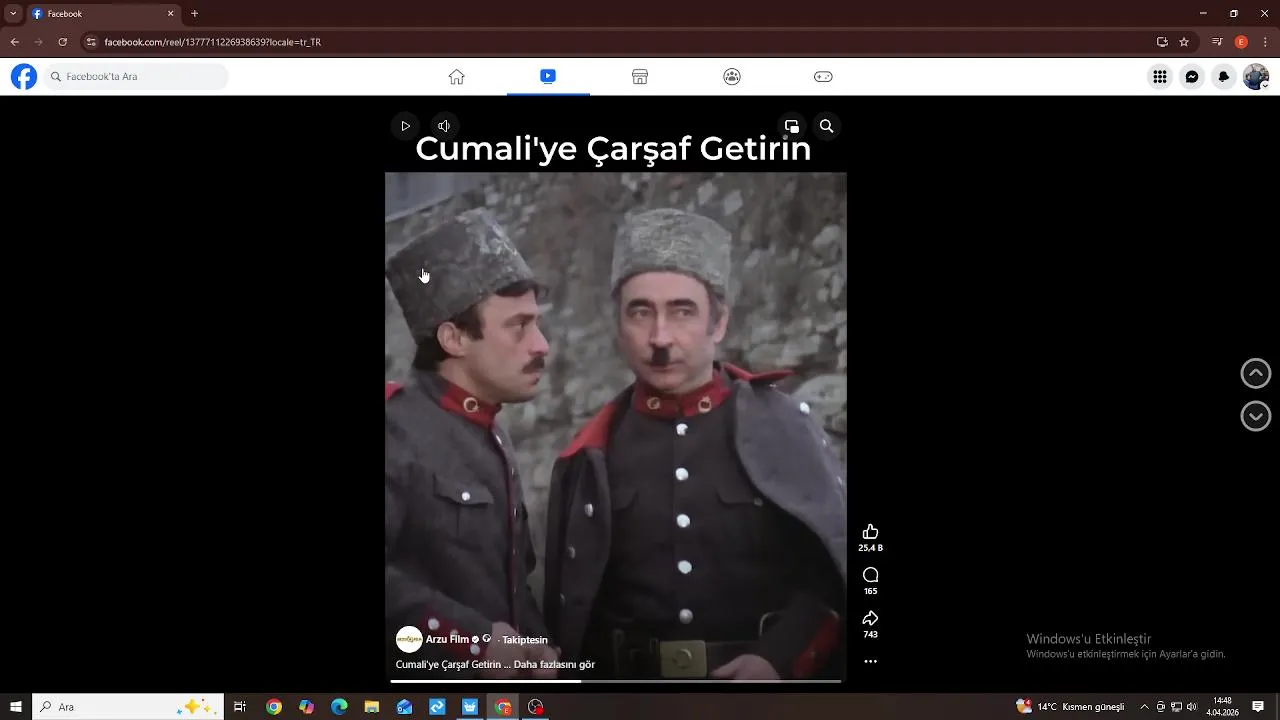Open Windows notification center

click(x=1258, y=707)
